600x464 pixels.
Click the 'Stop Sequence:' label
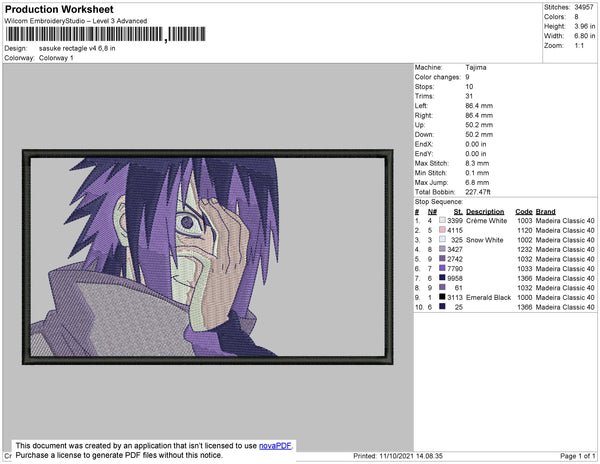click(439, 202)
